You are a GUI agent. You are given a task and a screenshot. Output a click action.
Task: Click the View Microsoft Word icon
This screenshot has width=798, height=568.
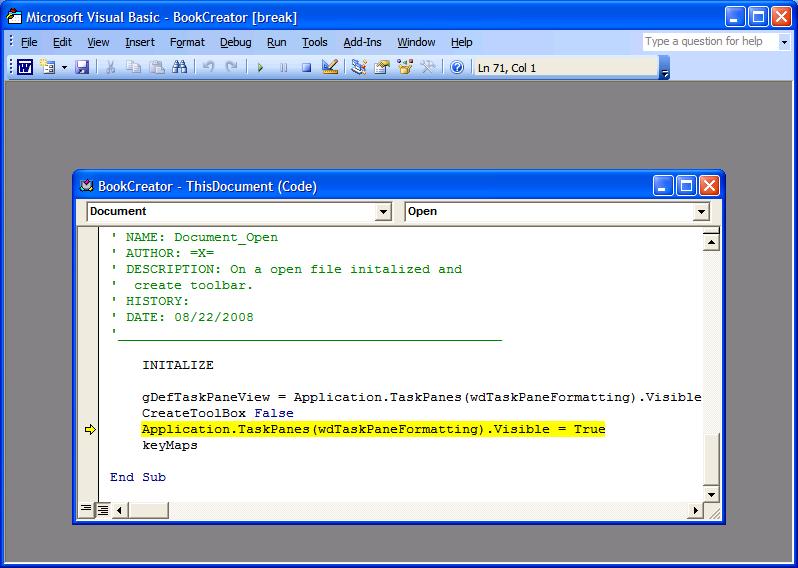pyautogui.click(x=25, y=67)
